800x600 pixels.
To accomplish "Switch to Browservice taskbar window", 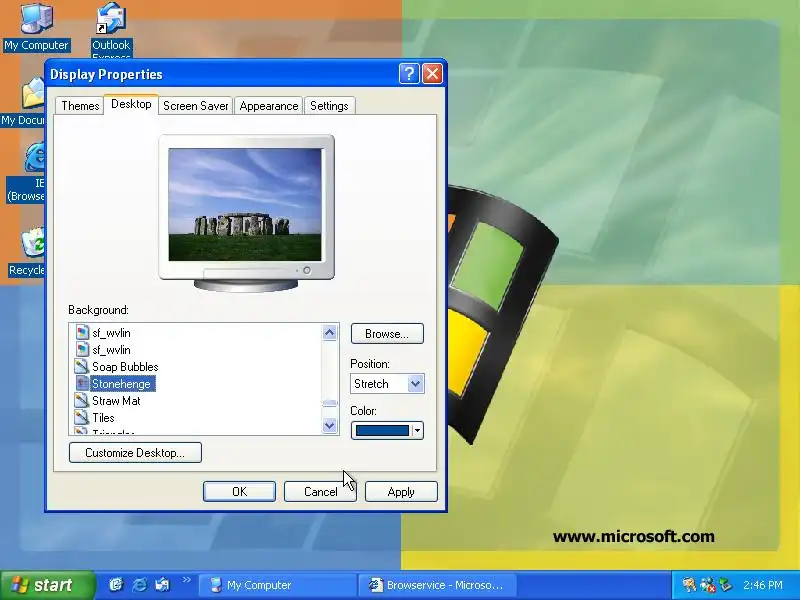I will tap(438, 585).
